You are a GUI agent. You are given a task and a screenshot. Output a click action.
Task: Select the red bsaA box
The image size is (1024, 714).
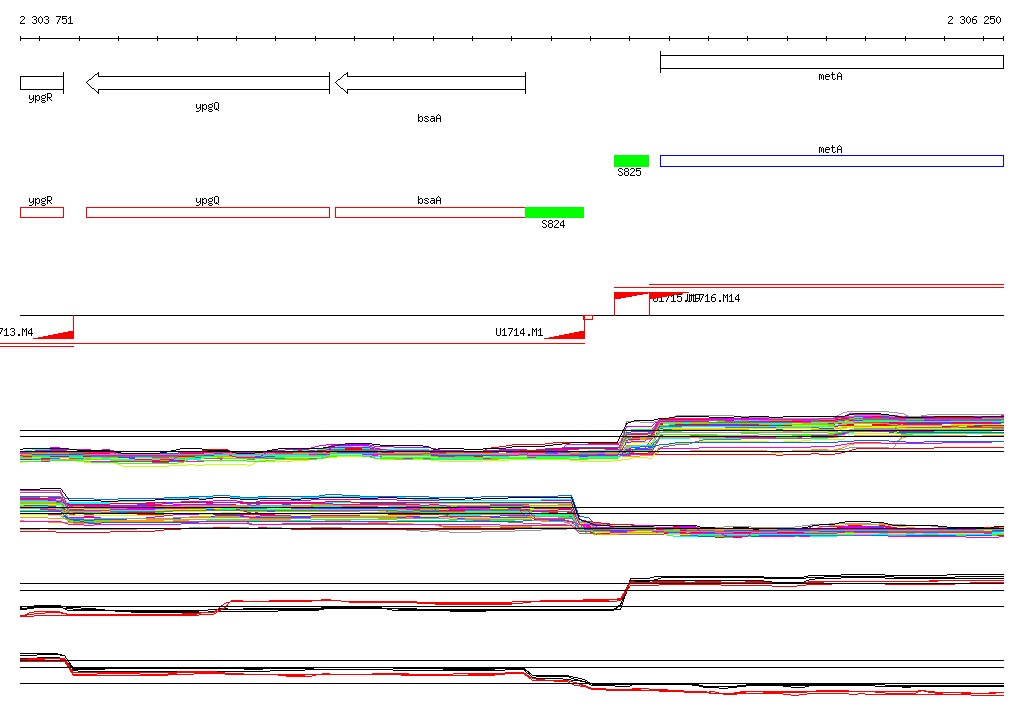pos(430,212)
